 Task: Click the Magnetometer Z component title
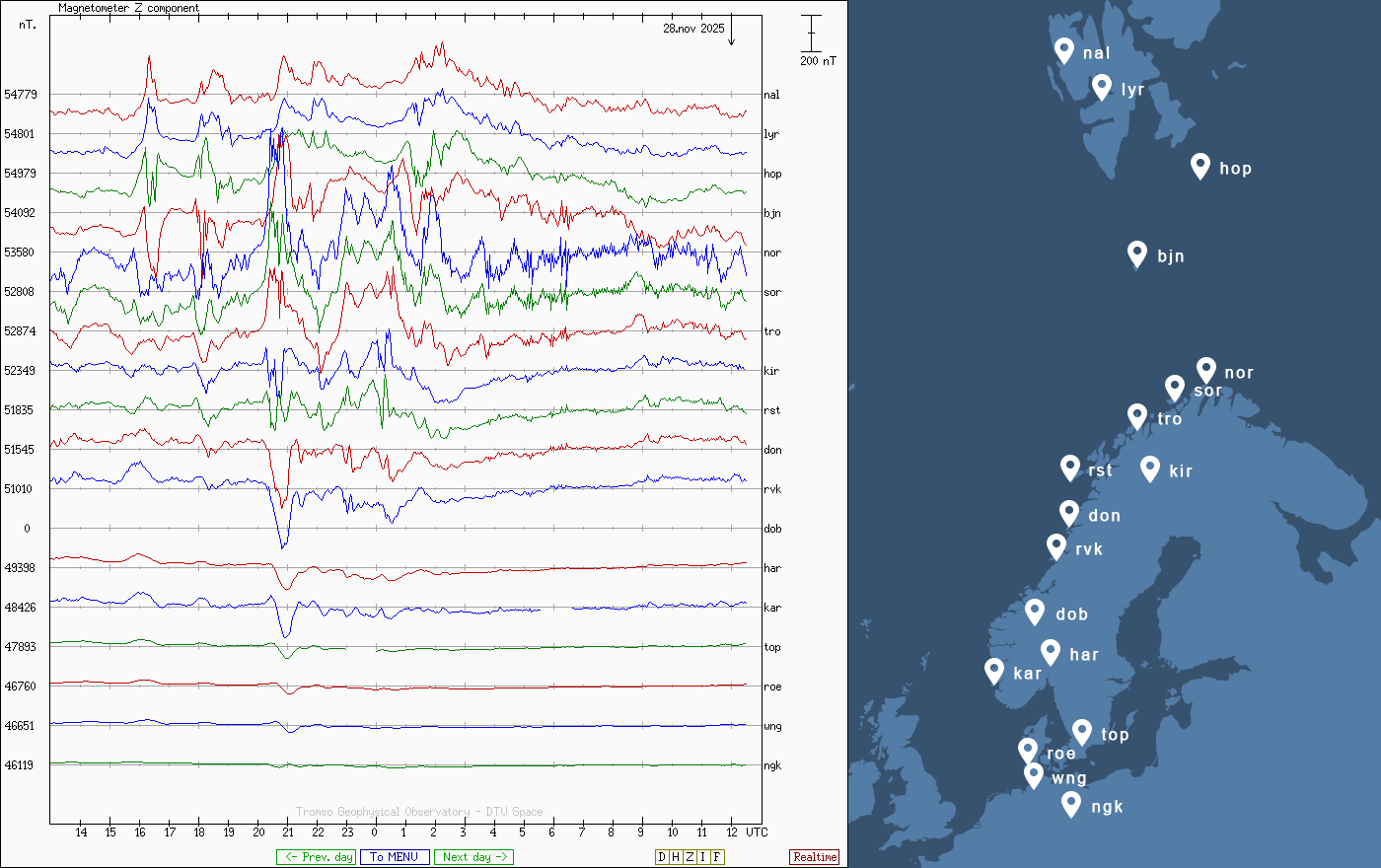(x=128, y=8)
